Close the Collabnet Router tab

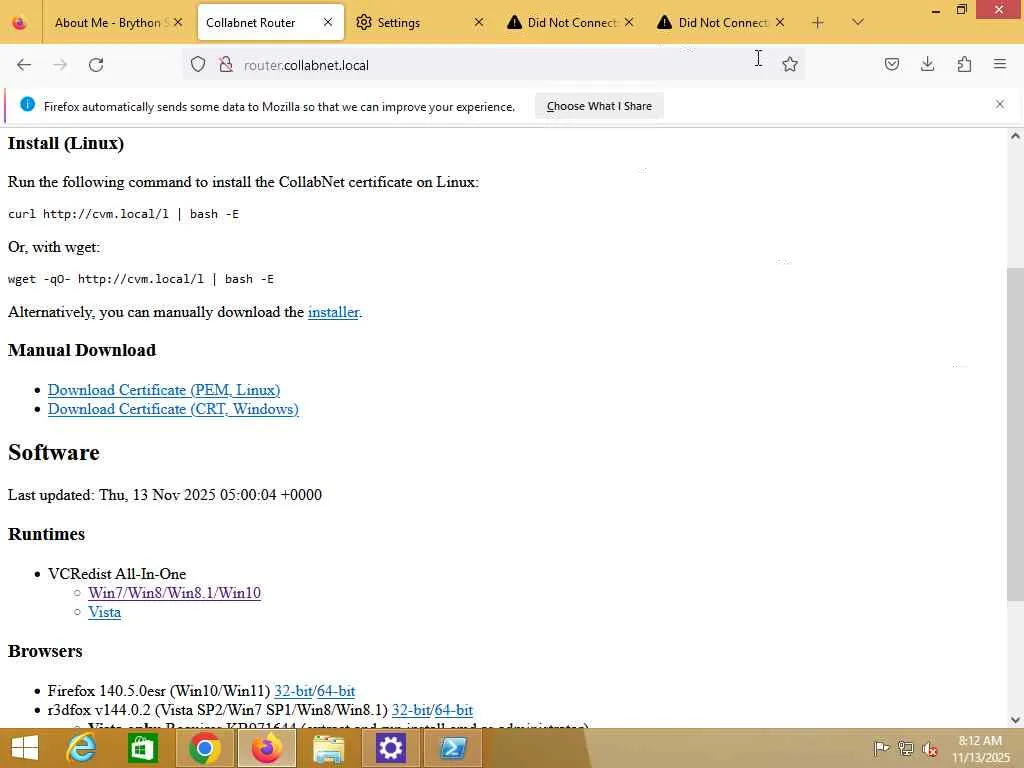(328, 22)
